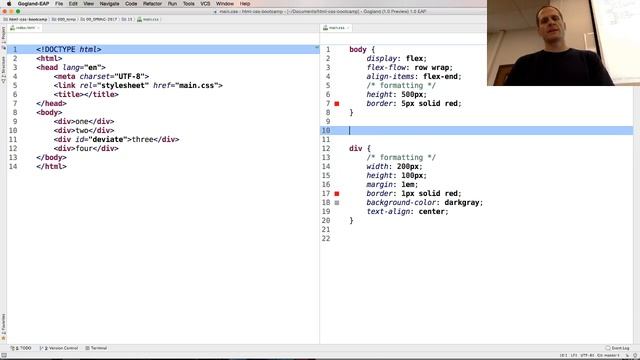640x360 pixels.
Task: Click 00_SPRING-2017 breadcrumb in navigation bar
Action: 98,19
